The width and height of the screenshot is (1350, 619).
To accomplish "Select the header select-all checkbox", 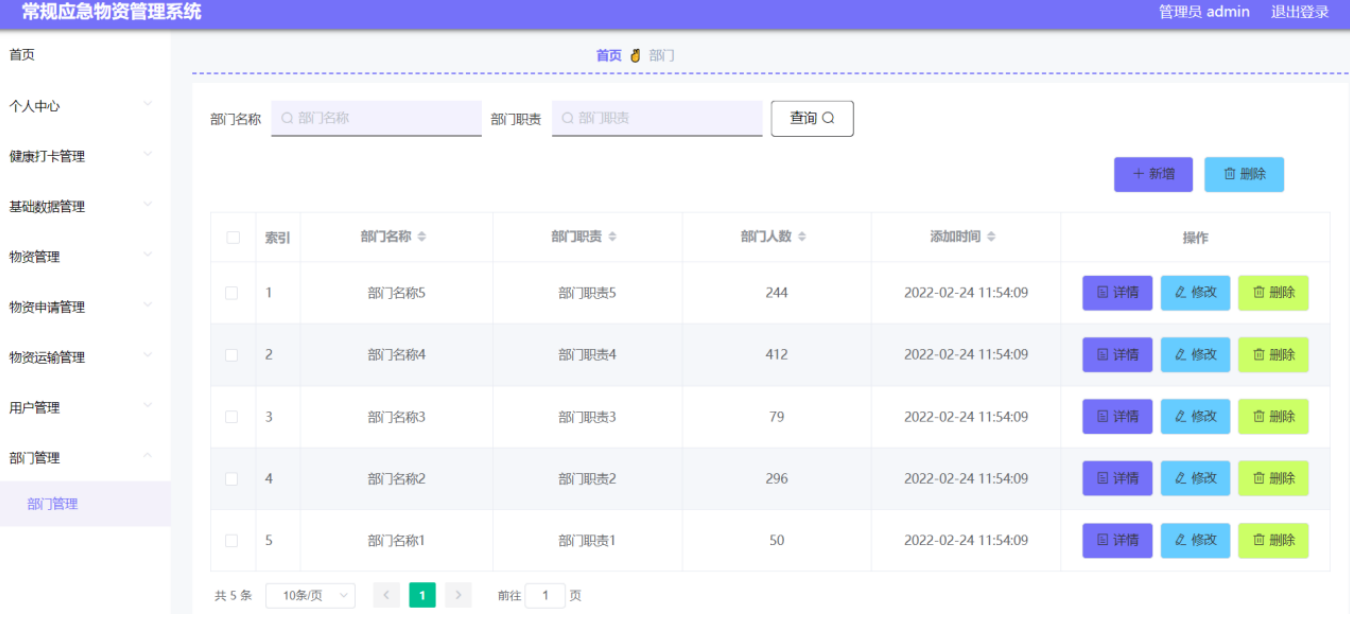I will pyautogui.click(x=233, y=238).
